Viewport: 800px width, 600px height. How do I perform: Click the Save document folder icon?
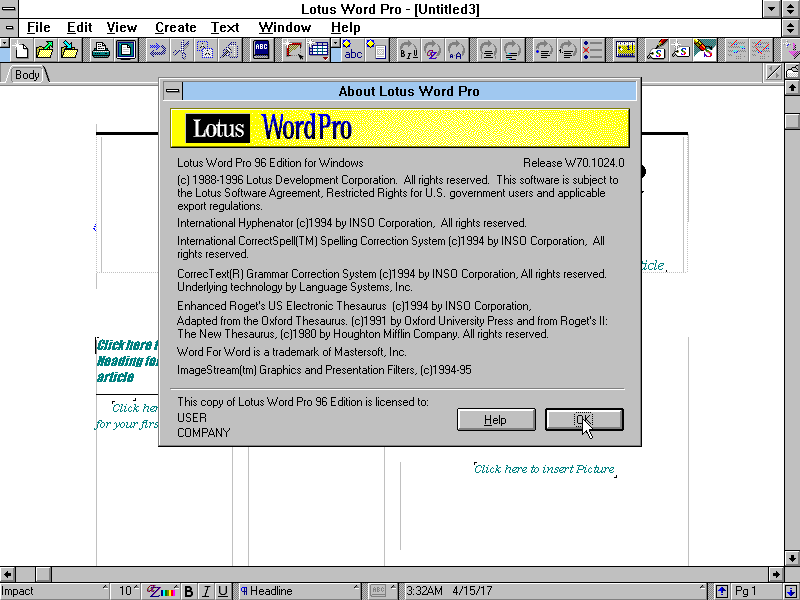point(69,50)
